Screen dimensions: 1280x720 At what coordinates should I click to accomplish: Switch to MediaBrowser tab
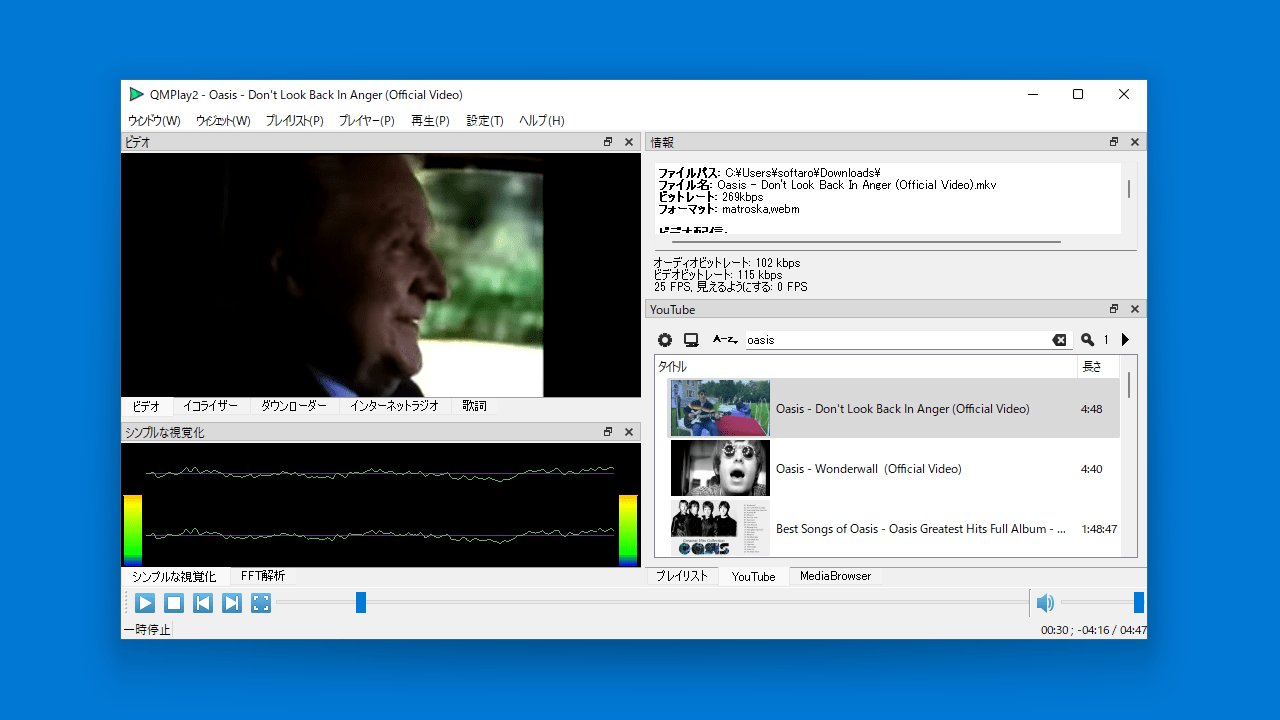(x=835, y=576)
